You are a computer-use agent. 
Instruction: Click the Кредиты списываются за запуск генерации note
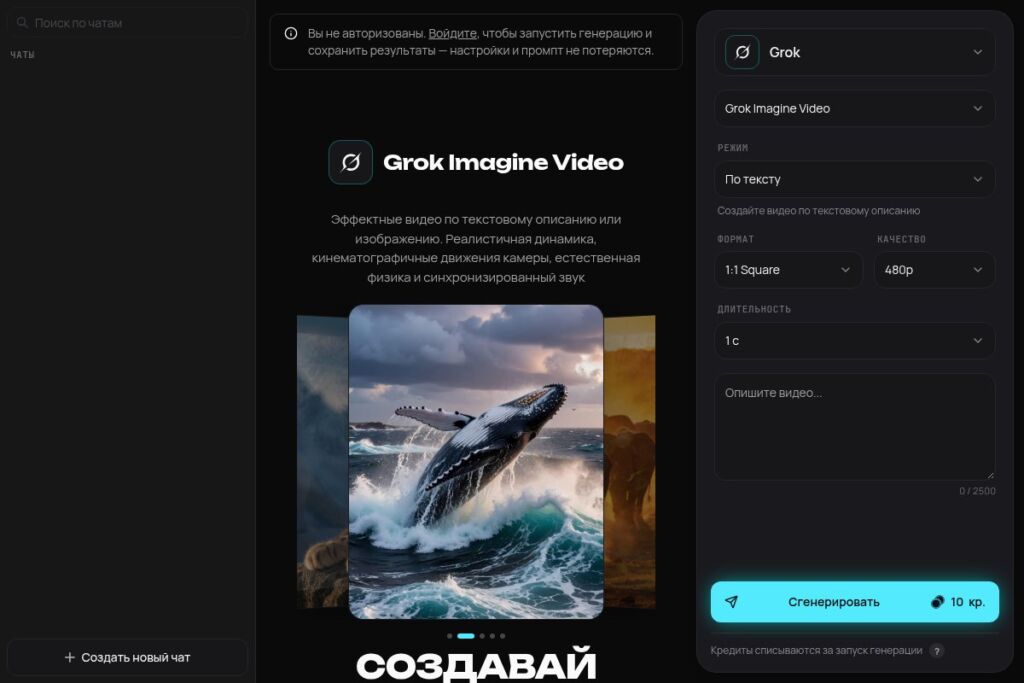(816, 651)
